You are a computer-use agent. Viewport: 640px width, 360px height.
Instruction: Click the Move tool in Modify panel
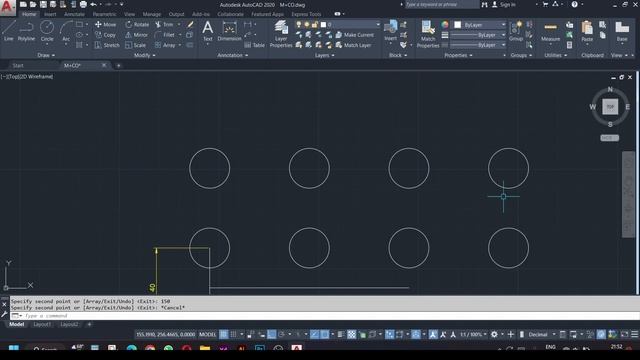[x=105, y=24]
